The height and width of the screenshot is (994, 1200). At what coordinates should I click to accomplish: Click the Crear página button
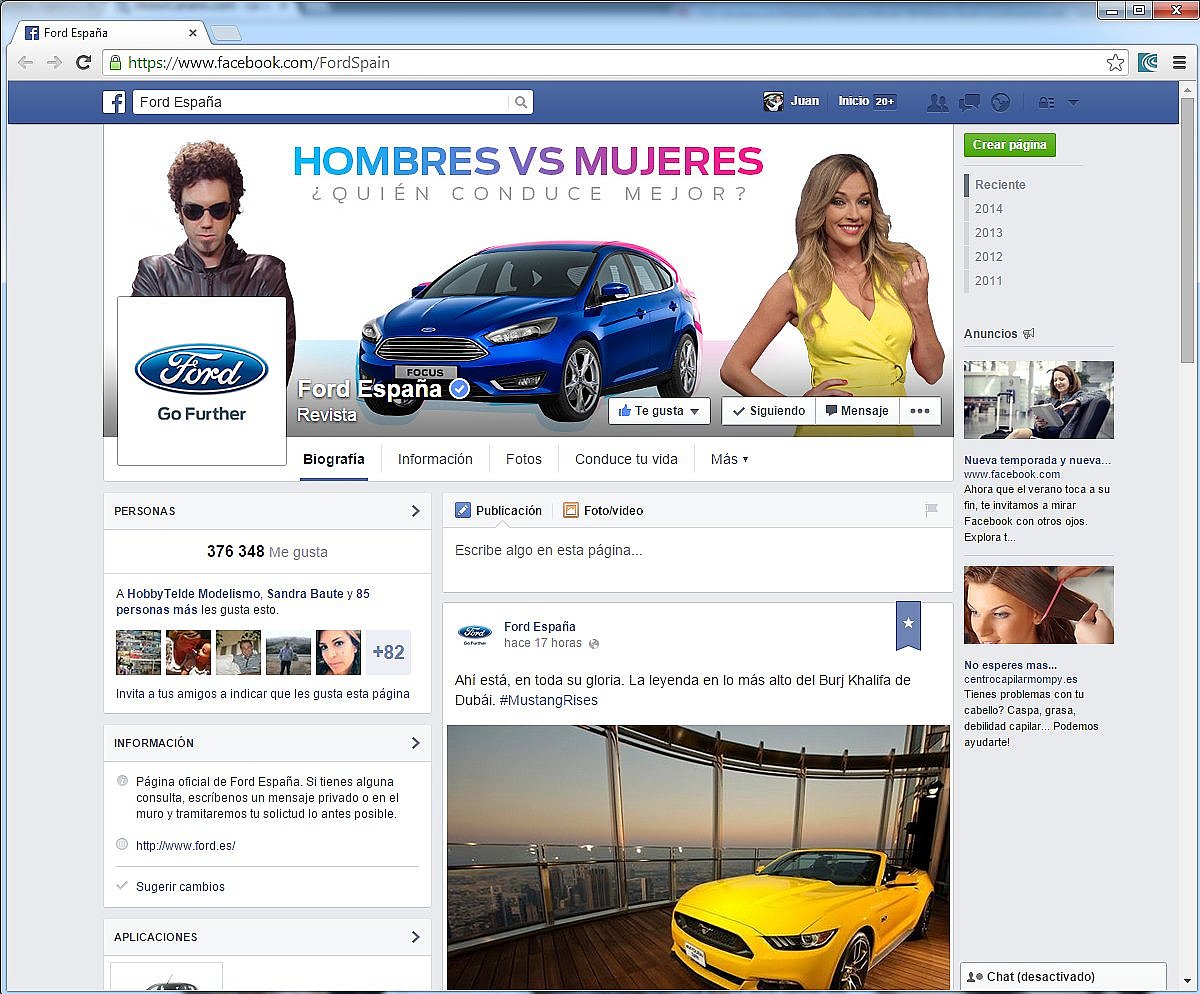click(1010, 145)
